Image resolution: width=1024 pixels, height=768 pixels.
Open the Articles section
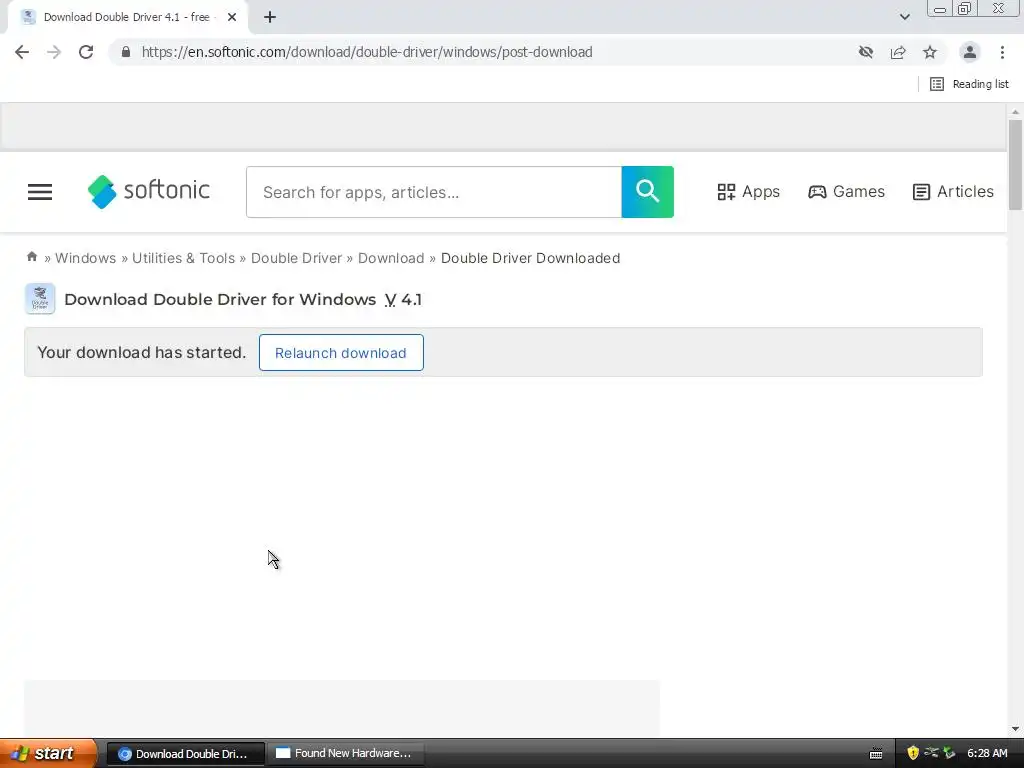(953, 192)
